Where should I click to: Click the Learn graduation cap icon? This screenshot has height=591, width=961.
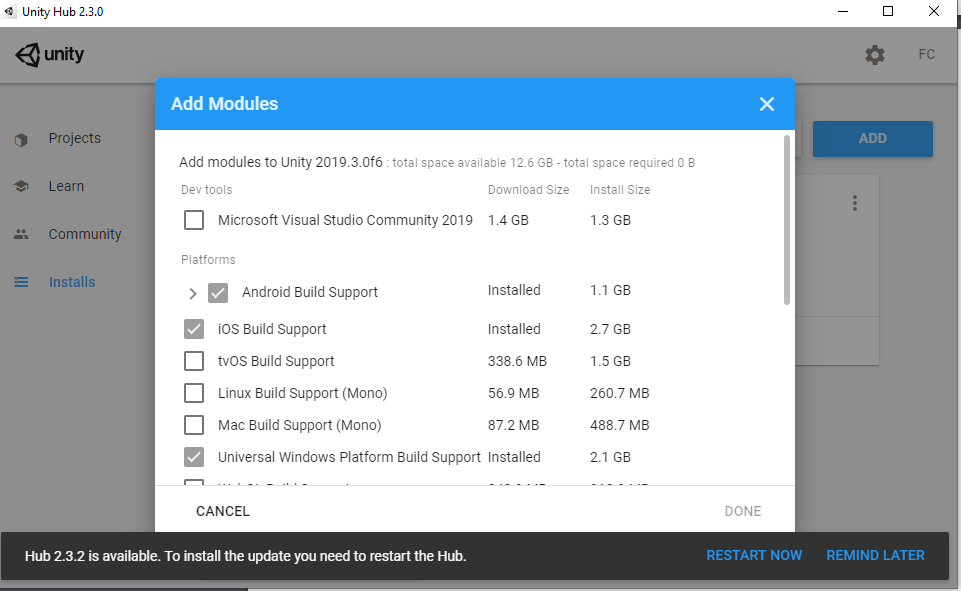tap(21, 186)
